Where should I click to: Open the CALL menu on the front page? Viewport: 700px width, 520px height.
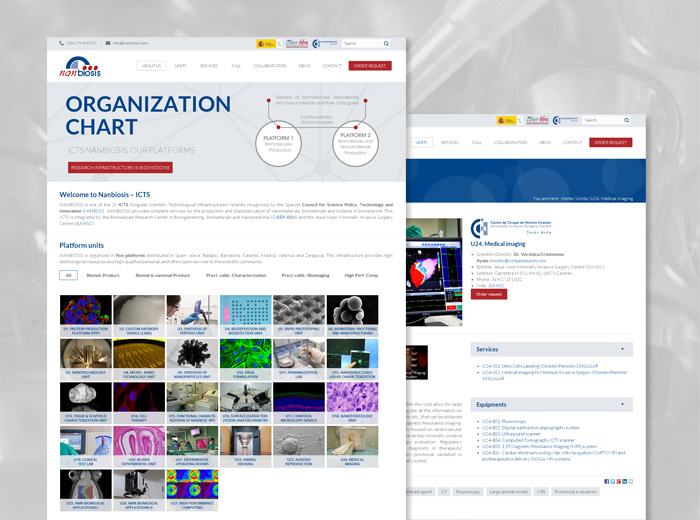click(x=236, y=66)
